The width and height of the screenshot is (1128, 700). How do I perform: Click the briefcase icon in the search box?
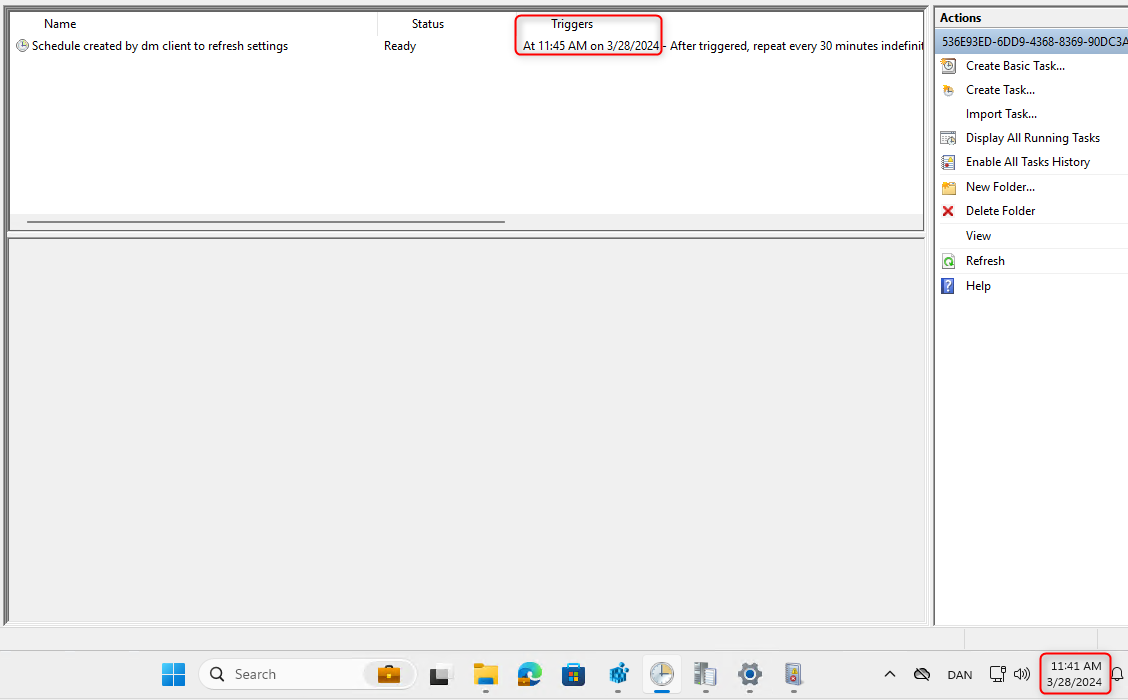[389, 674]
